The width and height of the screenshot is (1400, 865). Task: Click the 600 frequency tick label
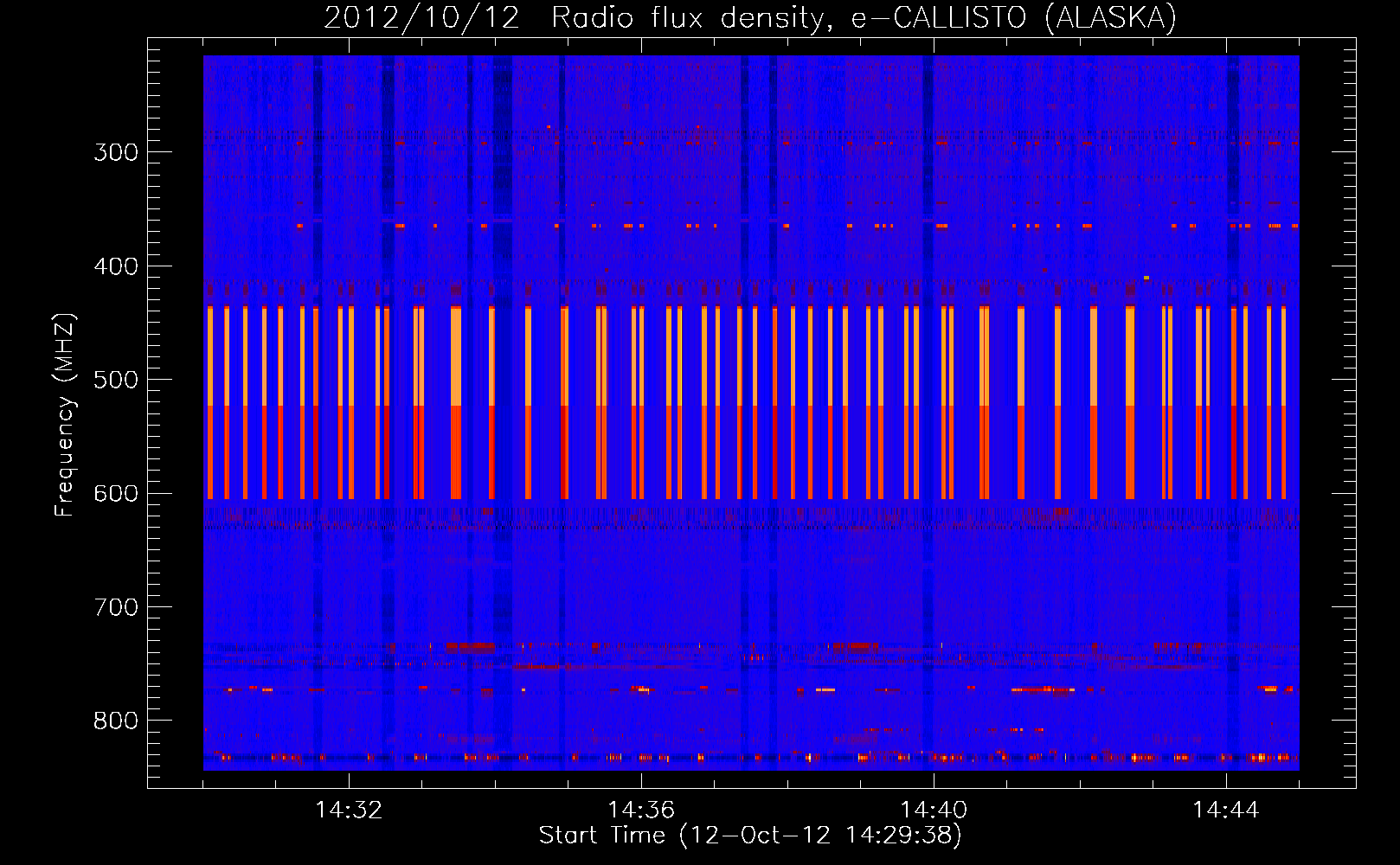[x=116, y=494]
